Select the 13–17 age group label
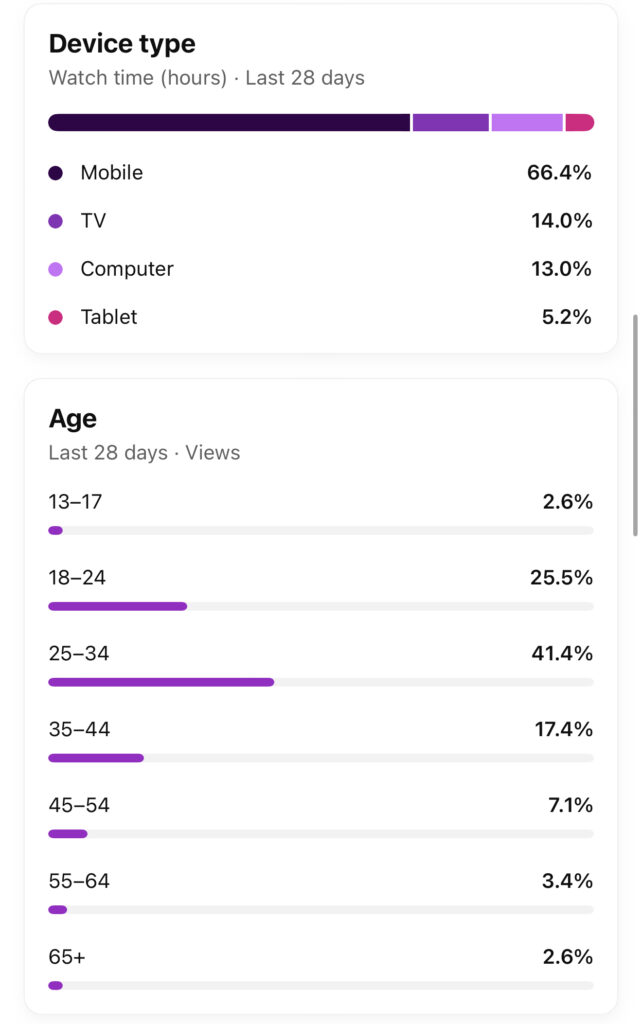 [x=76, y=502]
